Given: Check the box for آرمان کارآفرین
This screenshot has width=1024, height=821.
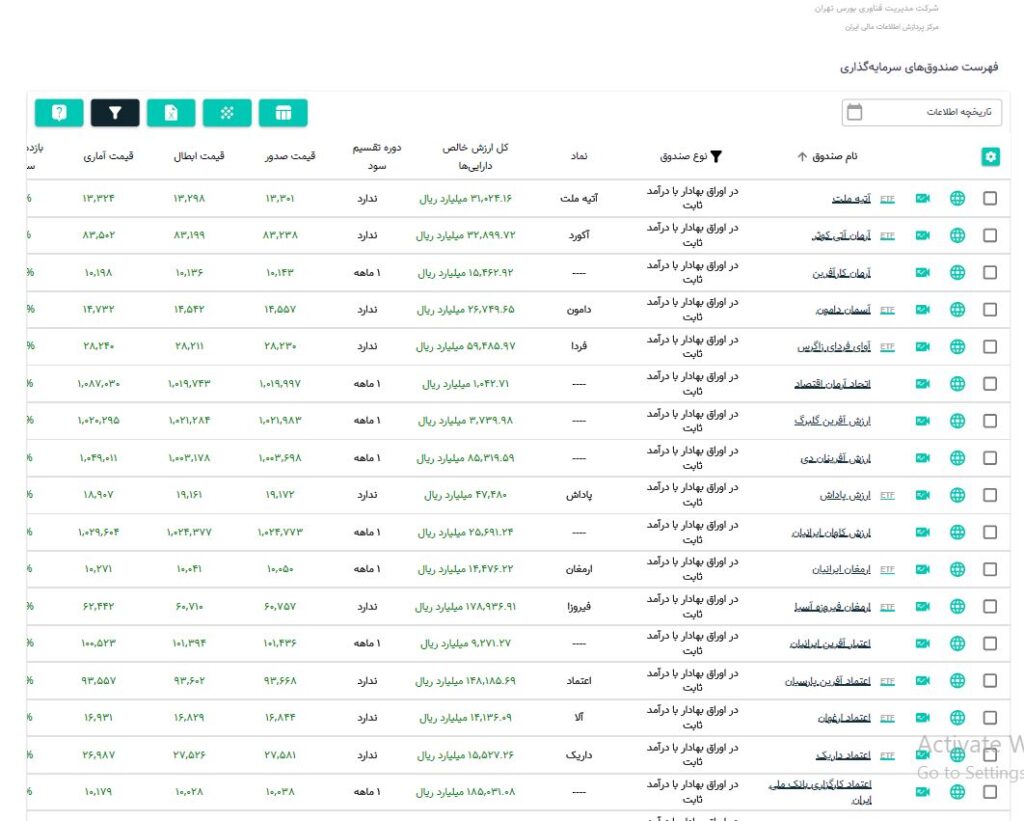Looking at the screenshot, I should (x=990, y=272).
